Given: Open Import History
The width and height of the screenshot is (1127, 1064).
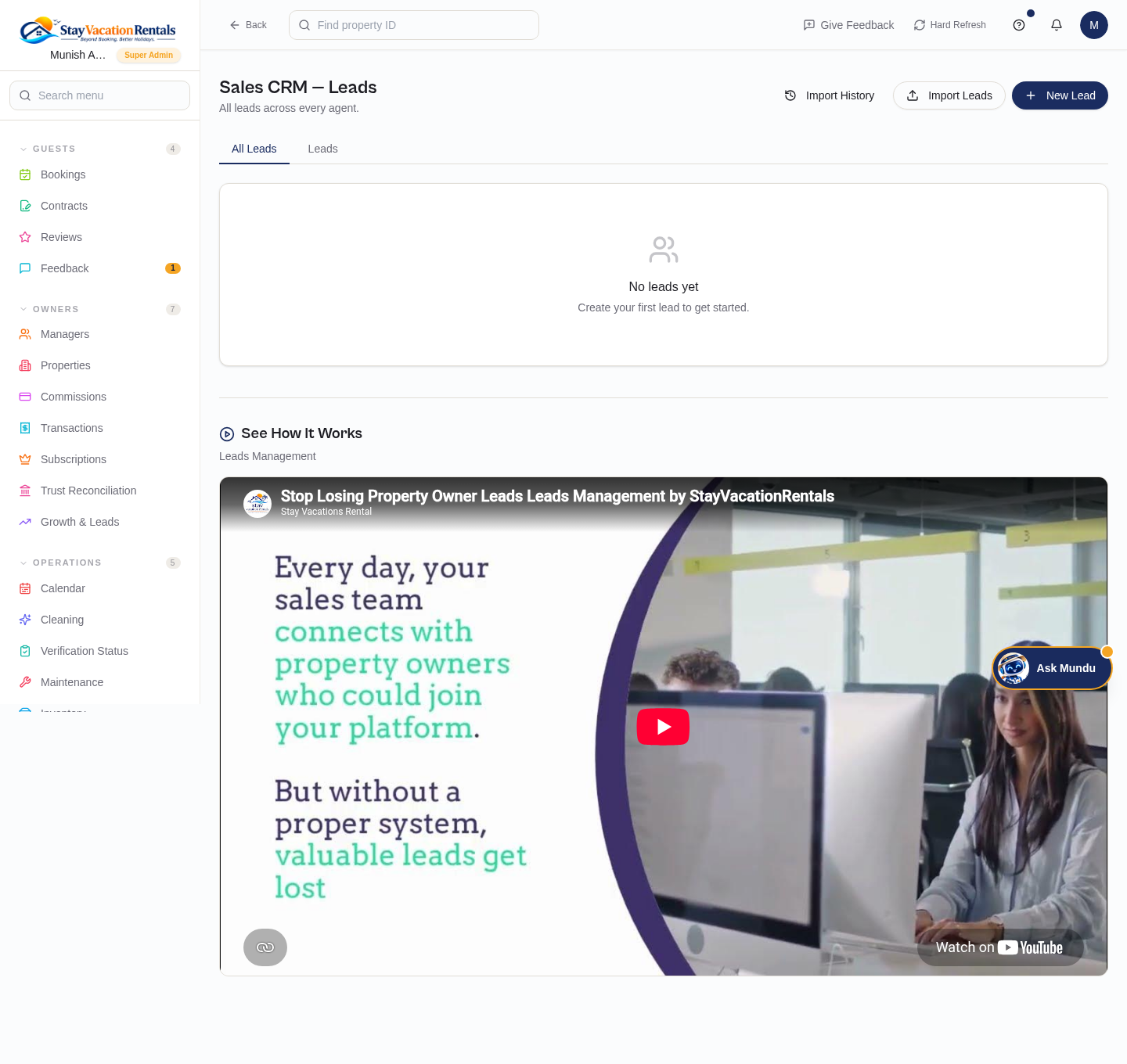Looking at the screenshot, I should point(830,95).
